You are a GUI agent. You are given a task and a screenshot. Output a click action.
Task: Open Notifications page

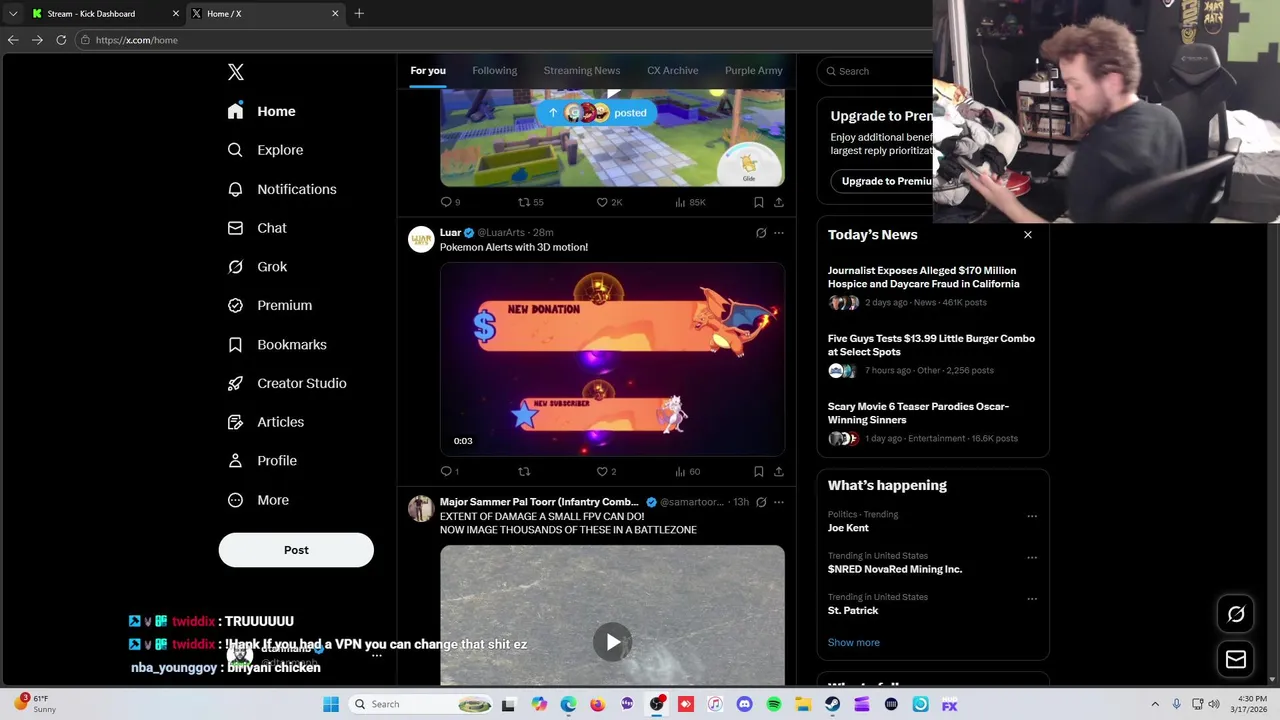coord(282,189)
